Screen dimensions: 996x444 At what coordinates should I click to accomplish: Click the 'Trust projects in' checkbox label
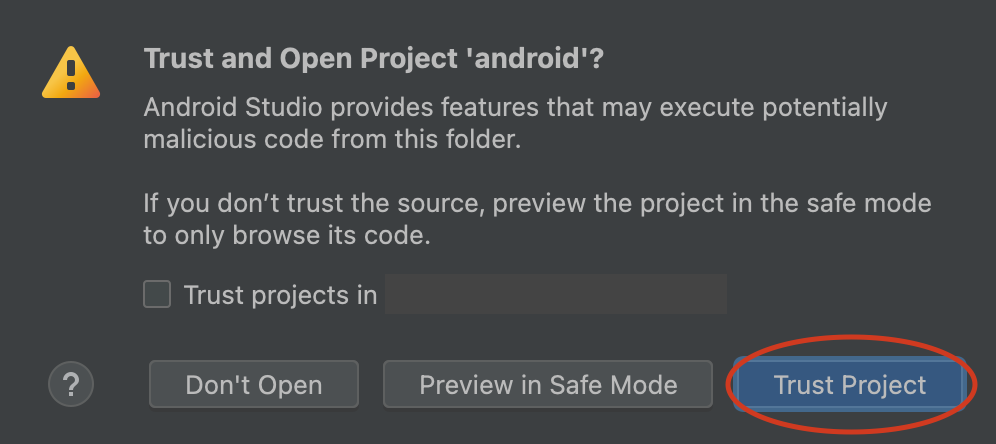[280, 295]
